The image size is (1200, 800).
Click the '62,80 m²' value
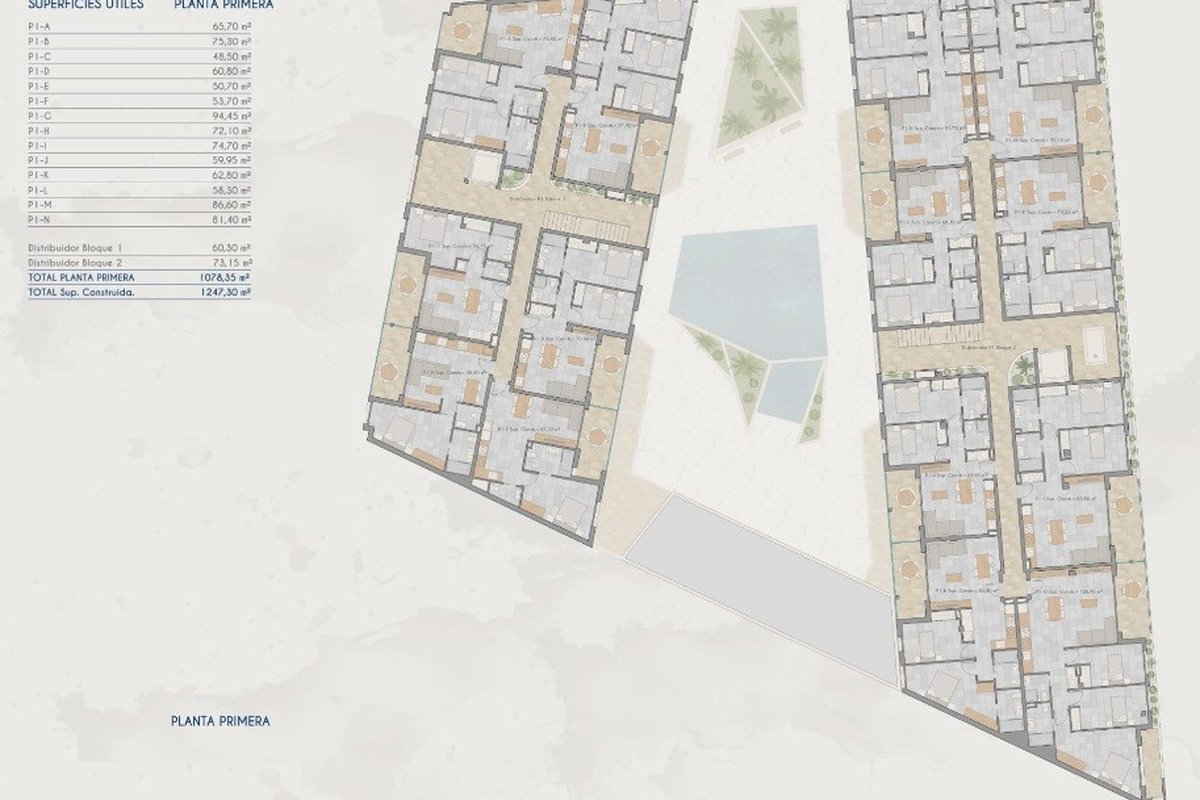pos(232,175)
